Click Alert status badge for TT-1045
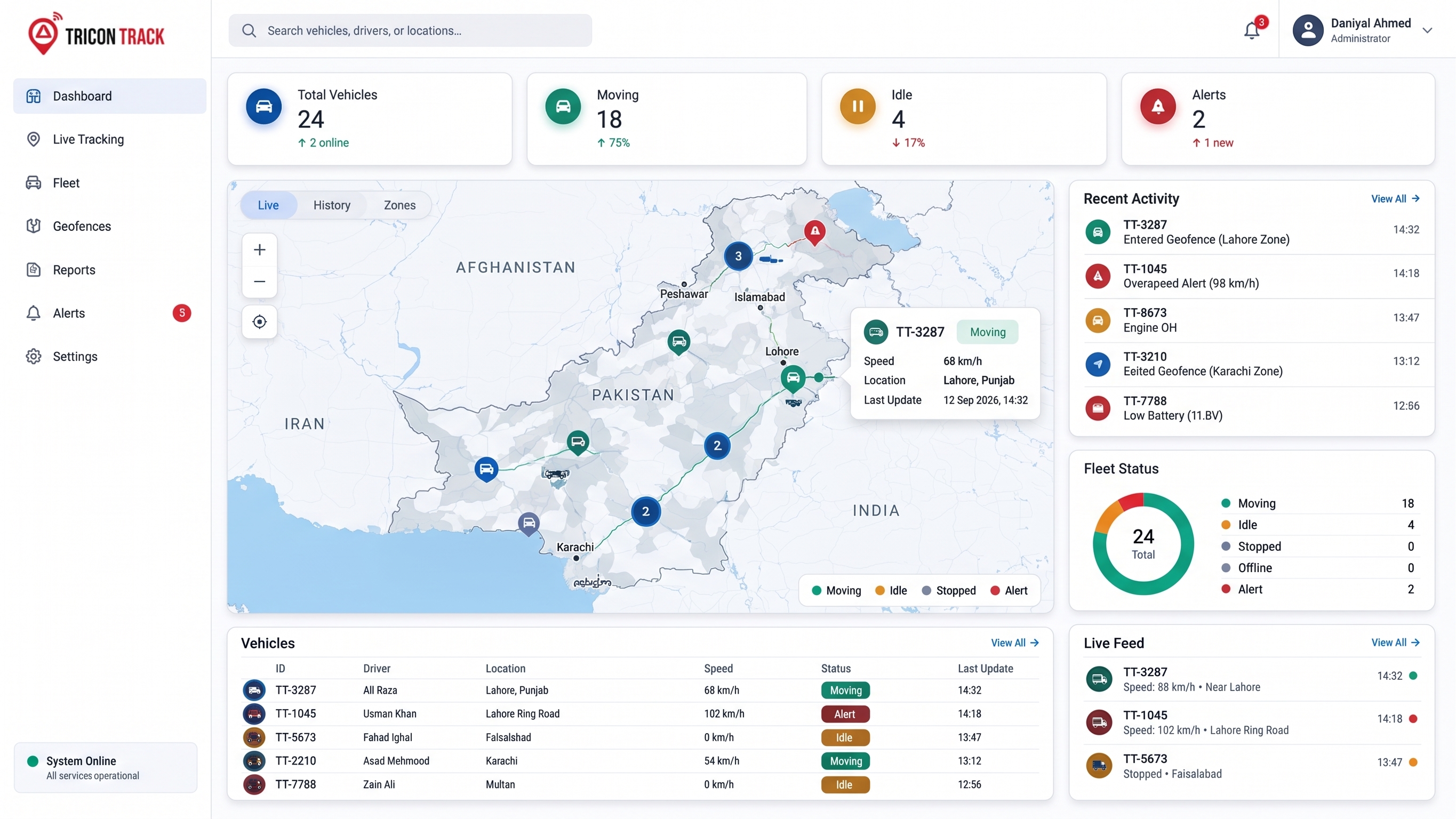Image resolution: width=1456 pixels, height=819 pixels. coord(845,714)
